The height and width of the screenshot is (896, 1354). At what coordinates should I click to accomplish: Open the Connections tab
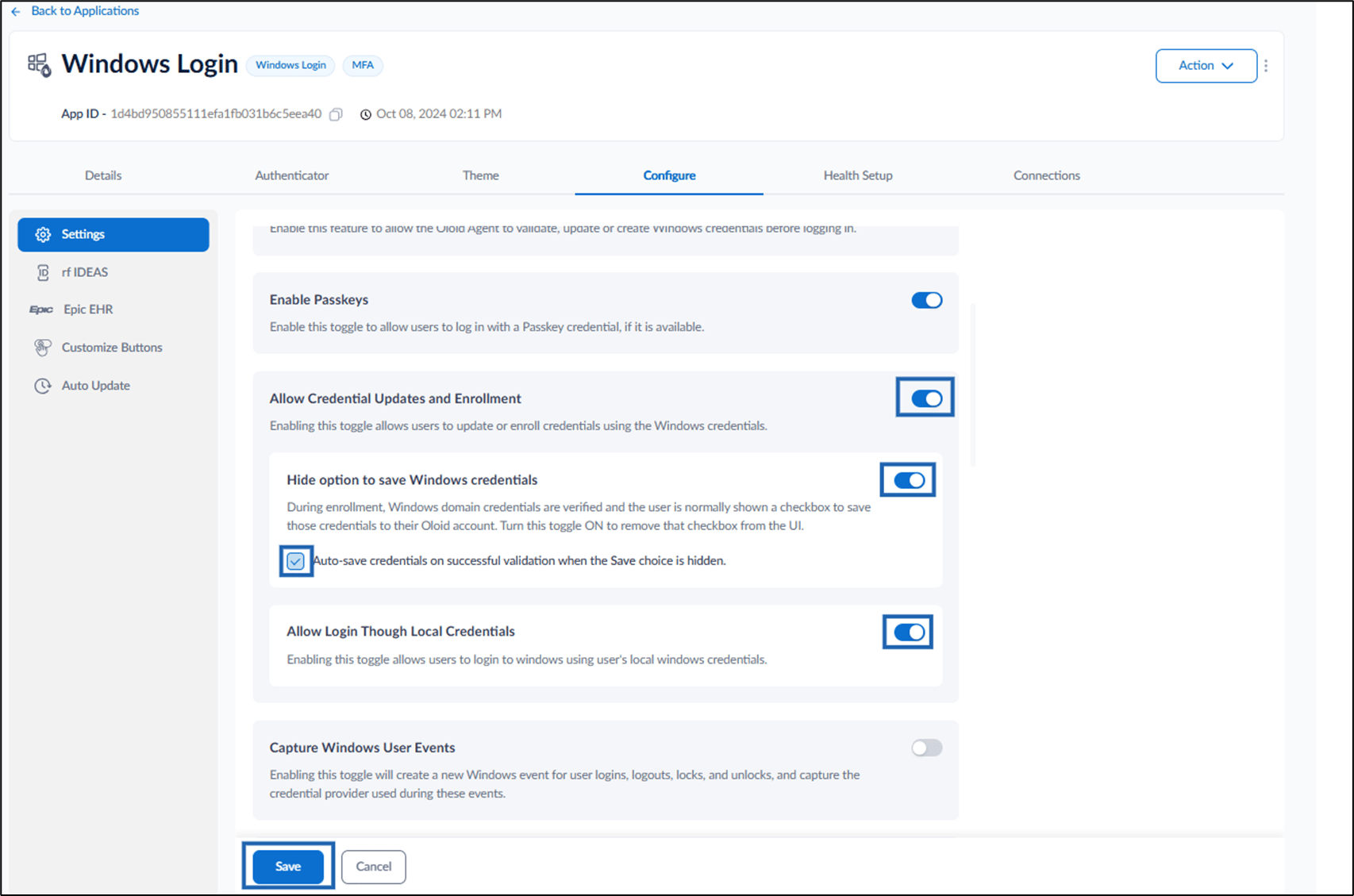(1046, 175)
